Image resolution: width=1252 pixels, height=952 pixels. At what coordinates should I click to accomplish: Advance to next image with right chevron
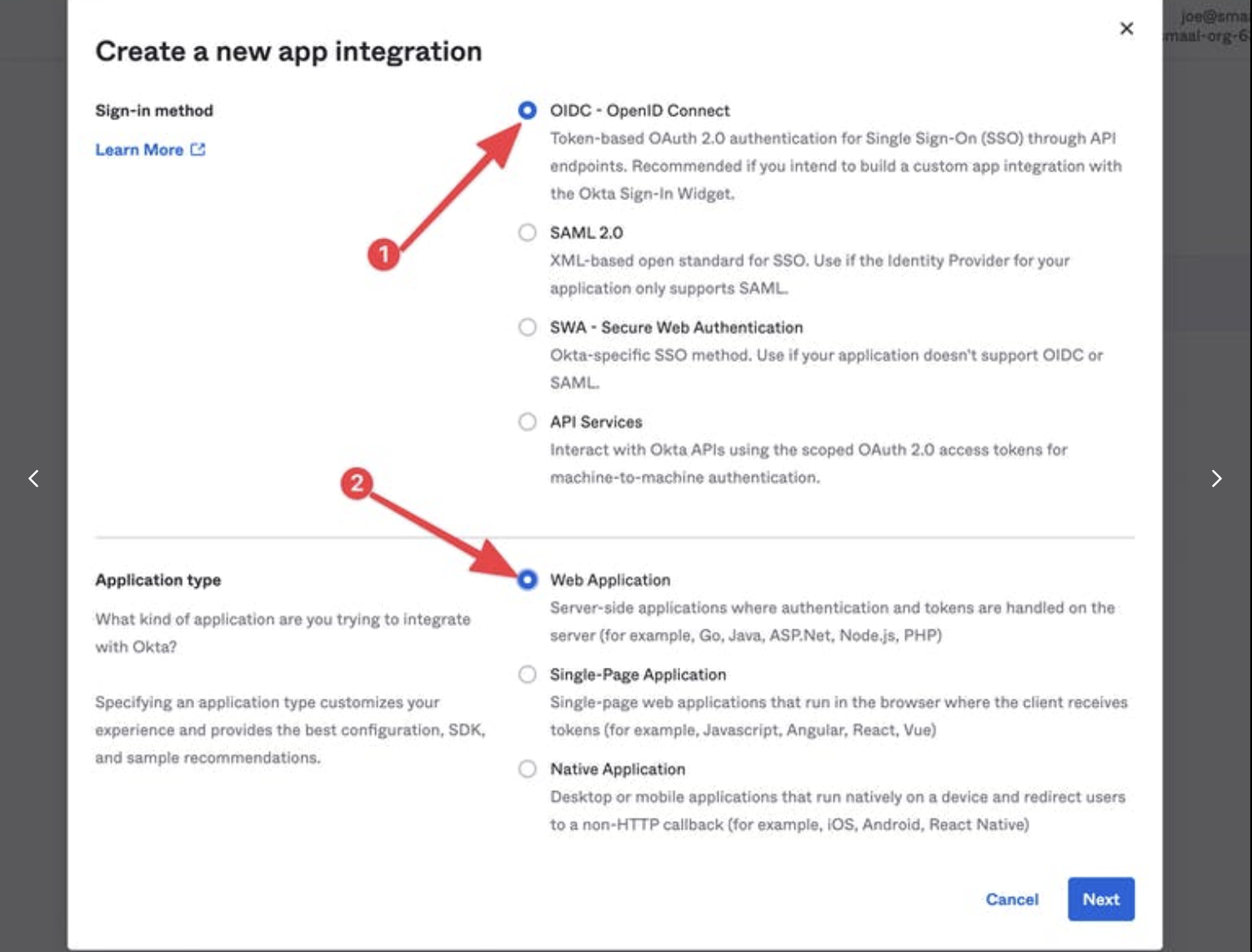point(1216,479)
